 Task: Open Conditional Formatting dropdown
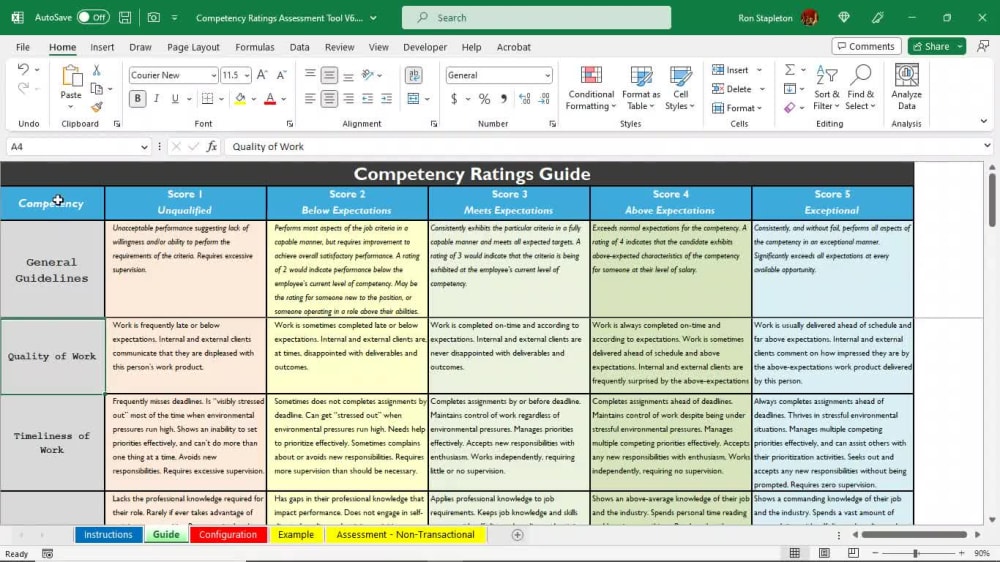[591, 88]
